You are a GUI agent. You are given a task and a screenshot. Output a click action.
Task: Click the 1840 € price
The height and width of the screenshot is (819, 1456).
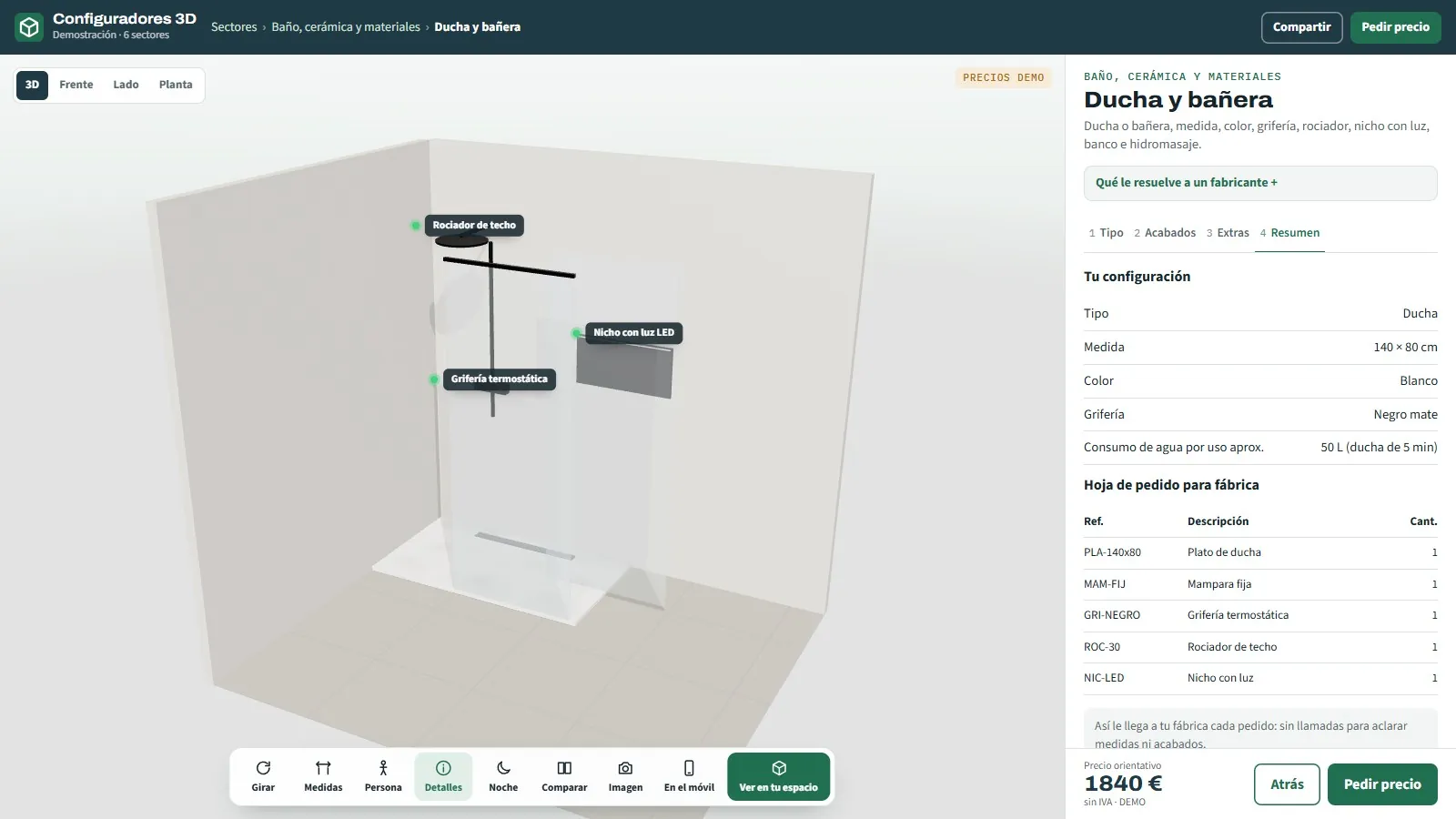click(x=1123, y=784)
